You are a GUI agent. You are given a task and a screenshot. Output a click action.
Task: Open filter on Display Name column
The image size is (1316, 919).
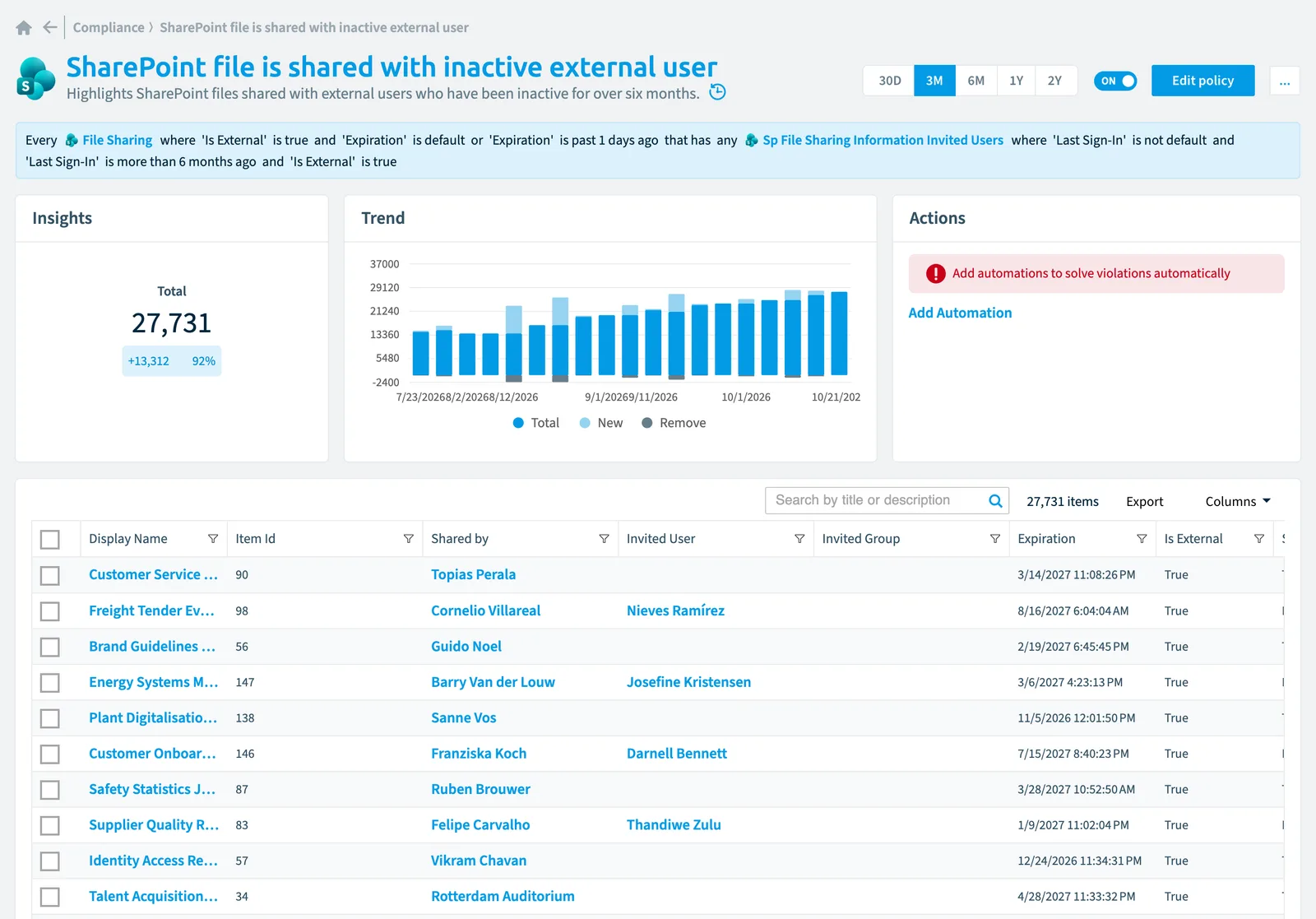[x=213, y=539]
